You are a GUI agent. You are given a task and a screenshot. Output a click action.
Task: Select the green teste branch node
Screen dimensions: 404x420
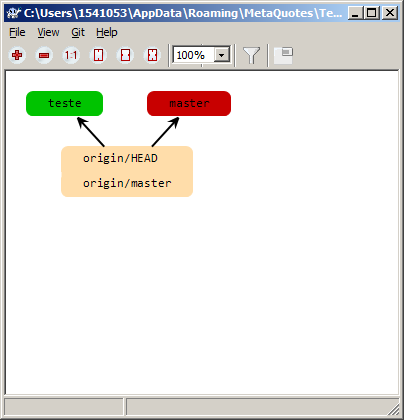point(64,103)
